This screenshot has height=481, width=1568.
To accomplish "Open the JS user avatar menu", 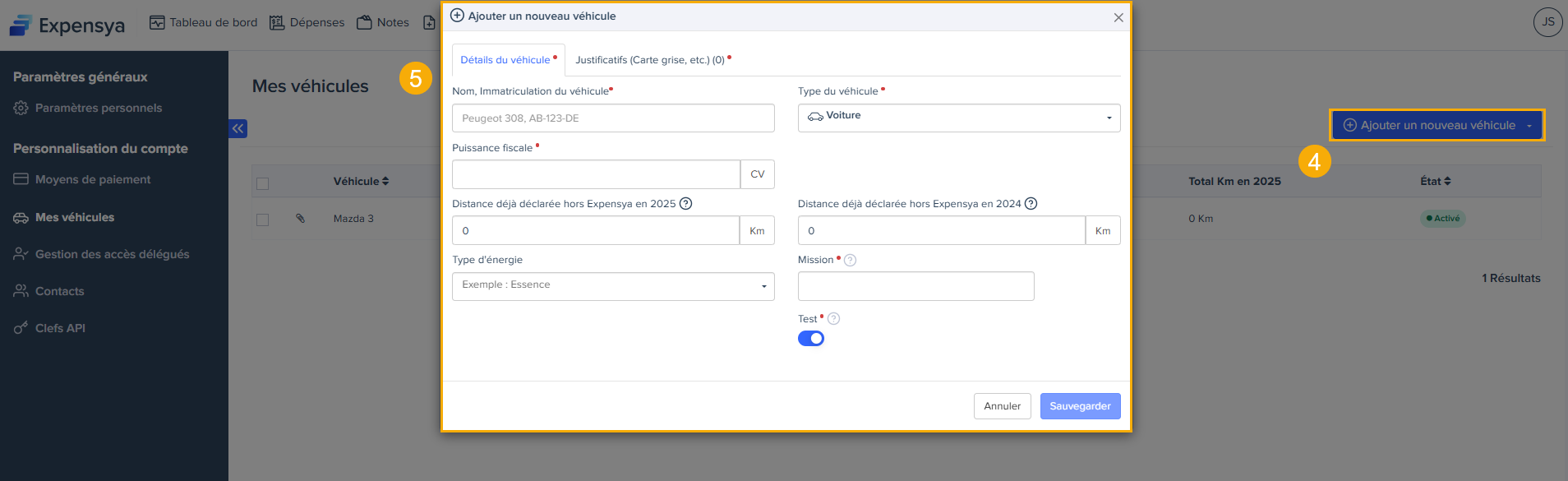I will [x=1547, y=22].
